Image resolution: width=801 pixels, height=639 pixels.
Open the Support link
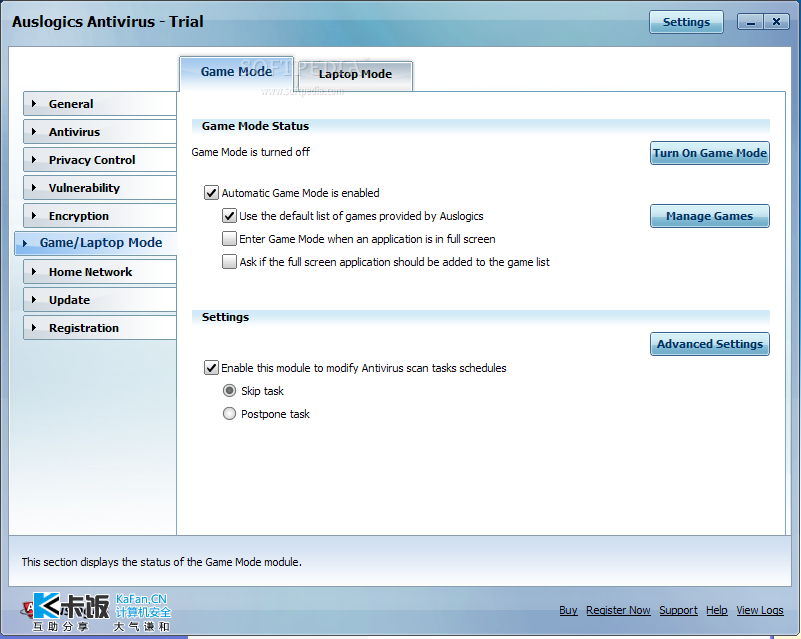[x=678, y=610]
